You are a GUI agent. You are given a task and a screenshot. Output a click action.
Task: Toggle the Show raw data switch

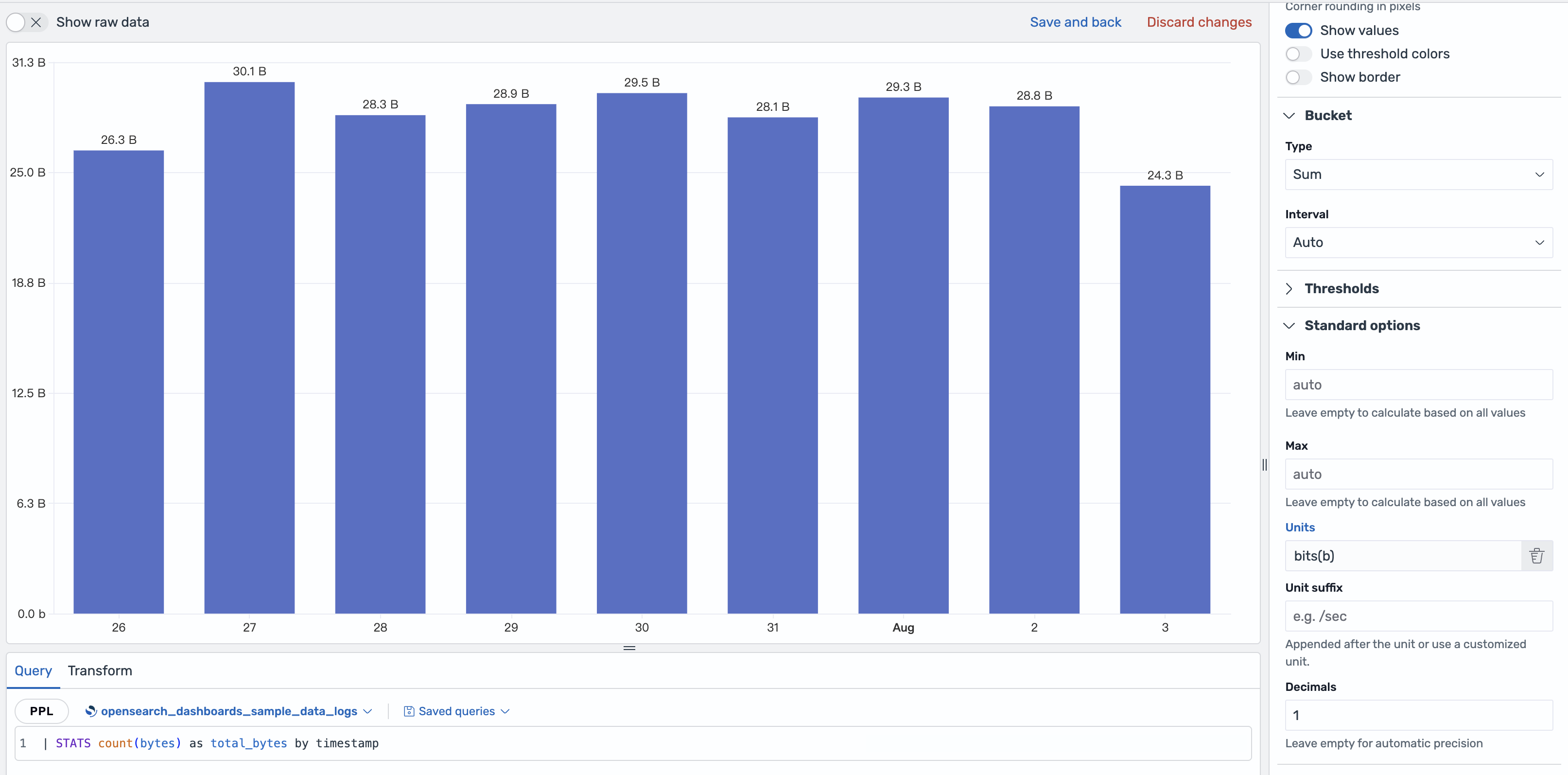(x=27, y=22)
